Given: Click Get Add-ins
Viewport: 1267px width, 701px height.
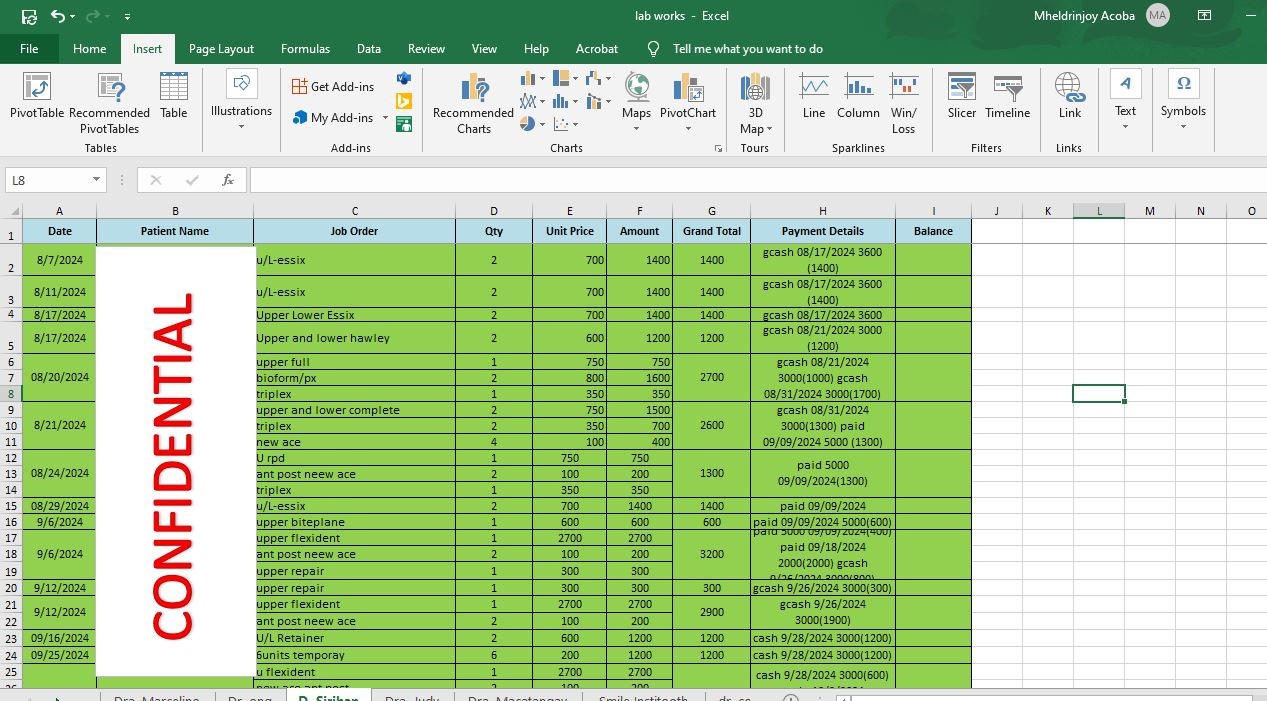Looking at the screenshot, I should [x=333, y=87].
